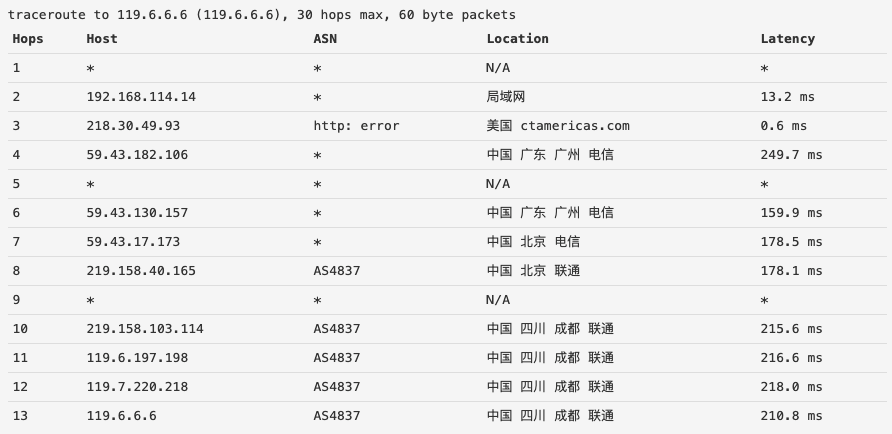Click the 210.8 ms latency value
Image resolution: width=892 pixels, height=434 pixels.
click(x=791, y=416)
